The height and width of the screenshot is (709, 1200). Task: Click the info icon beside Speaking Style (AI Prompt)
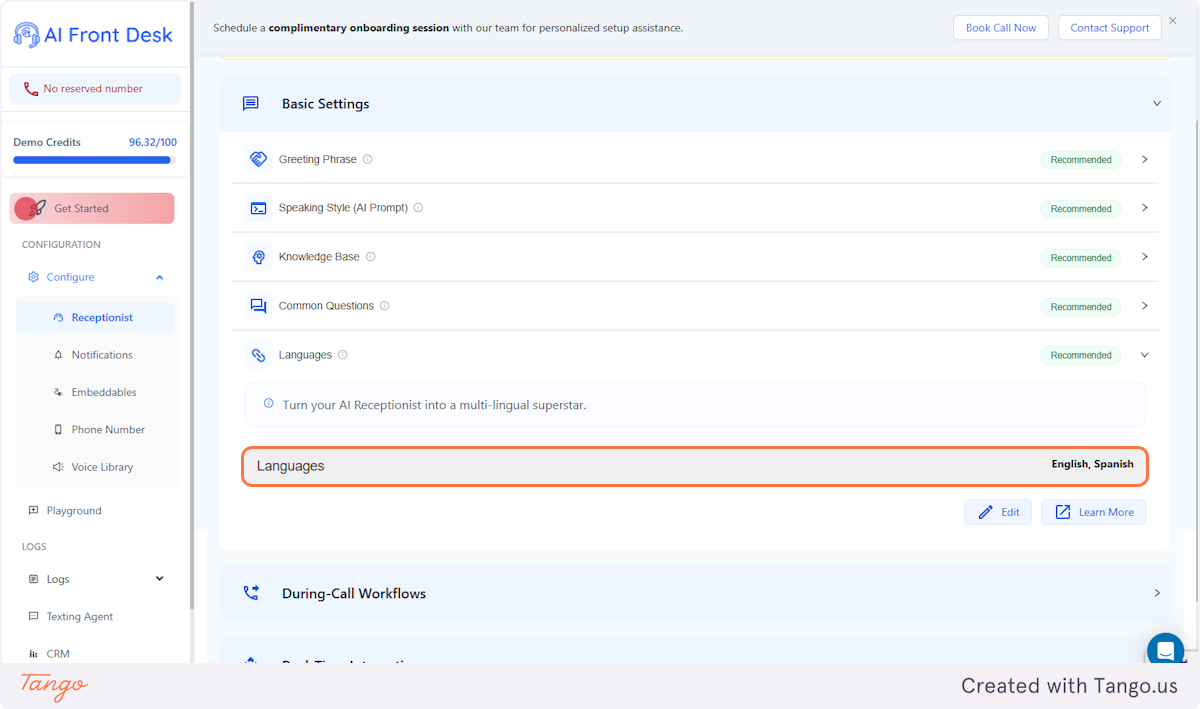tap(418, 208)
